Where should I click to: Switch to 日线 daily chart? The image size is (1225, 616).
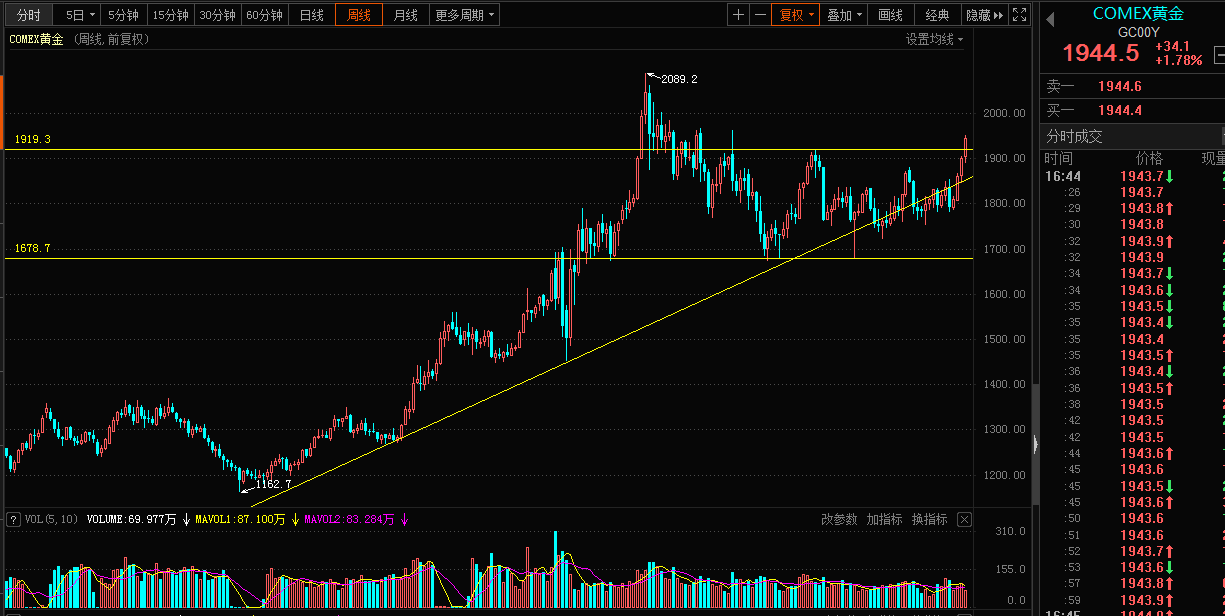[312, 15]
